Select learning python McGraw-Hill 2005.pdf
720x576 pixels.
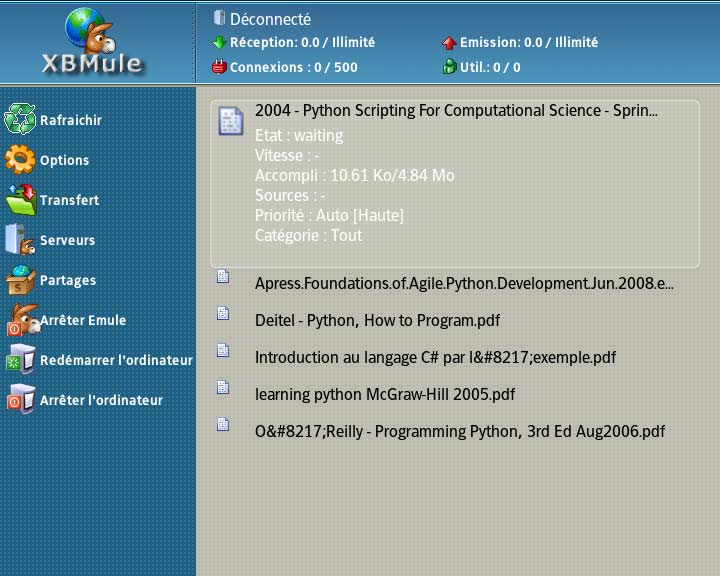(x=385, y=394)
